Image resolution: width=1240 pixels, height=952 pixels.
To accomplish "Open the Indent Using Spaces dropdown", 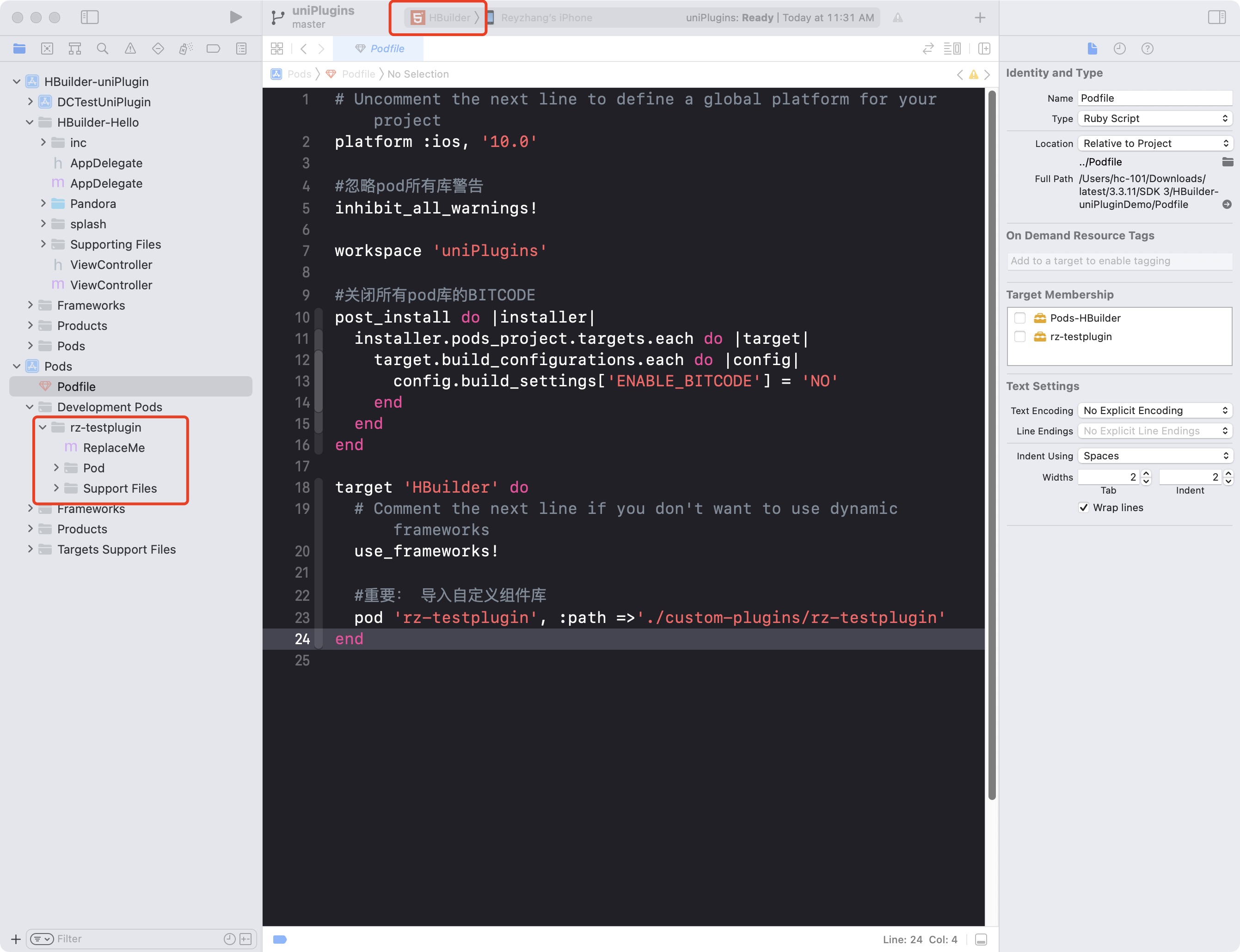I will 1155,456.
